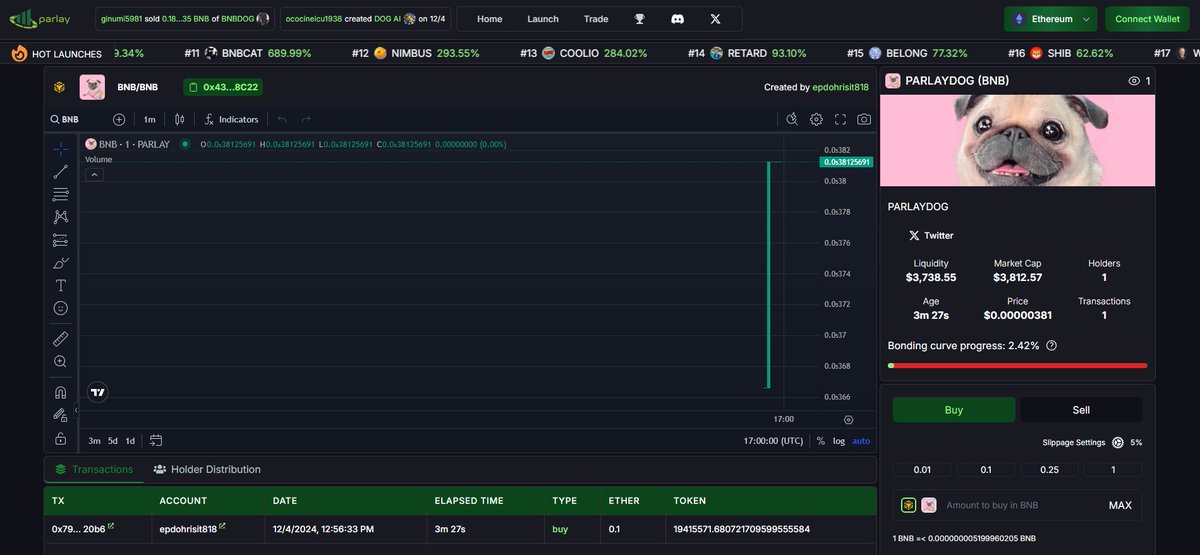Set chart range to 1d
This screenshot has width=1200, height=555.
click(130, 440)
